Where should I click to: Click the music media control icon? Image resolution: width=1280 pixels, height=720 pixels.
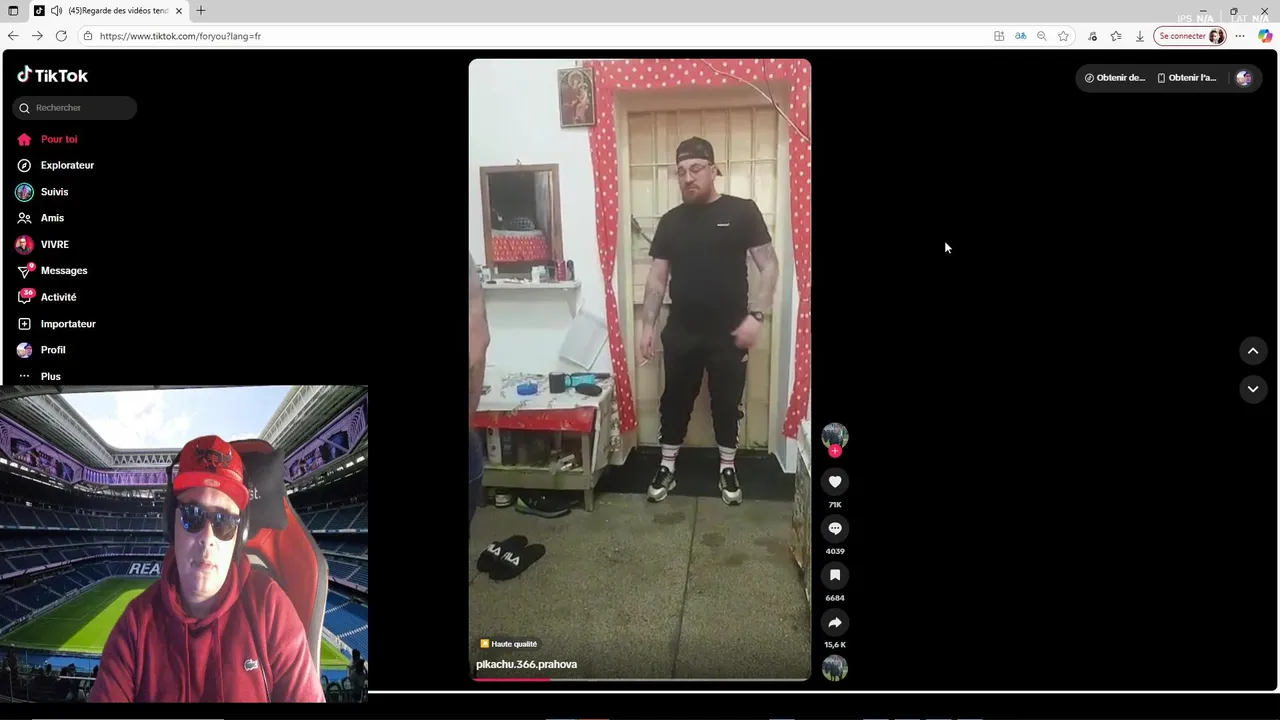(x=1092, y=36)
